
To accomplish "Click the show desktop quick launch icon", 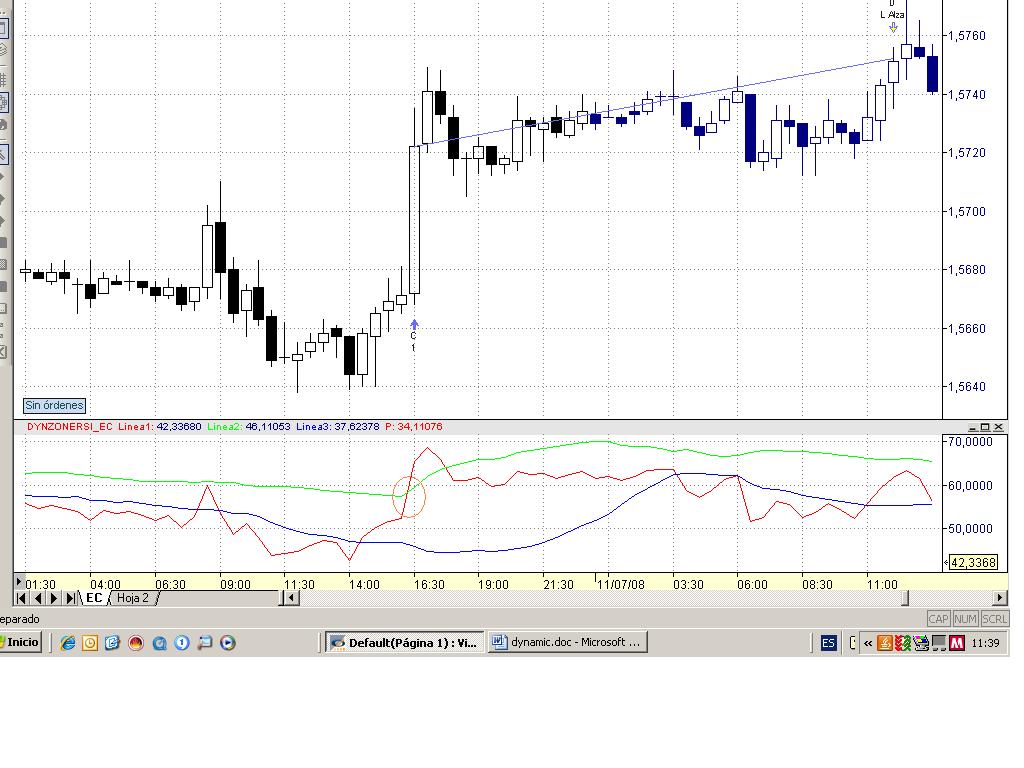I will [205, 643].
